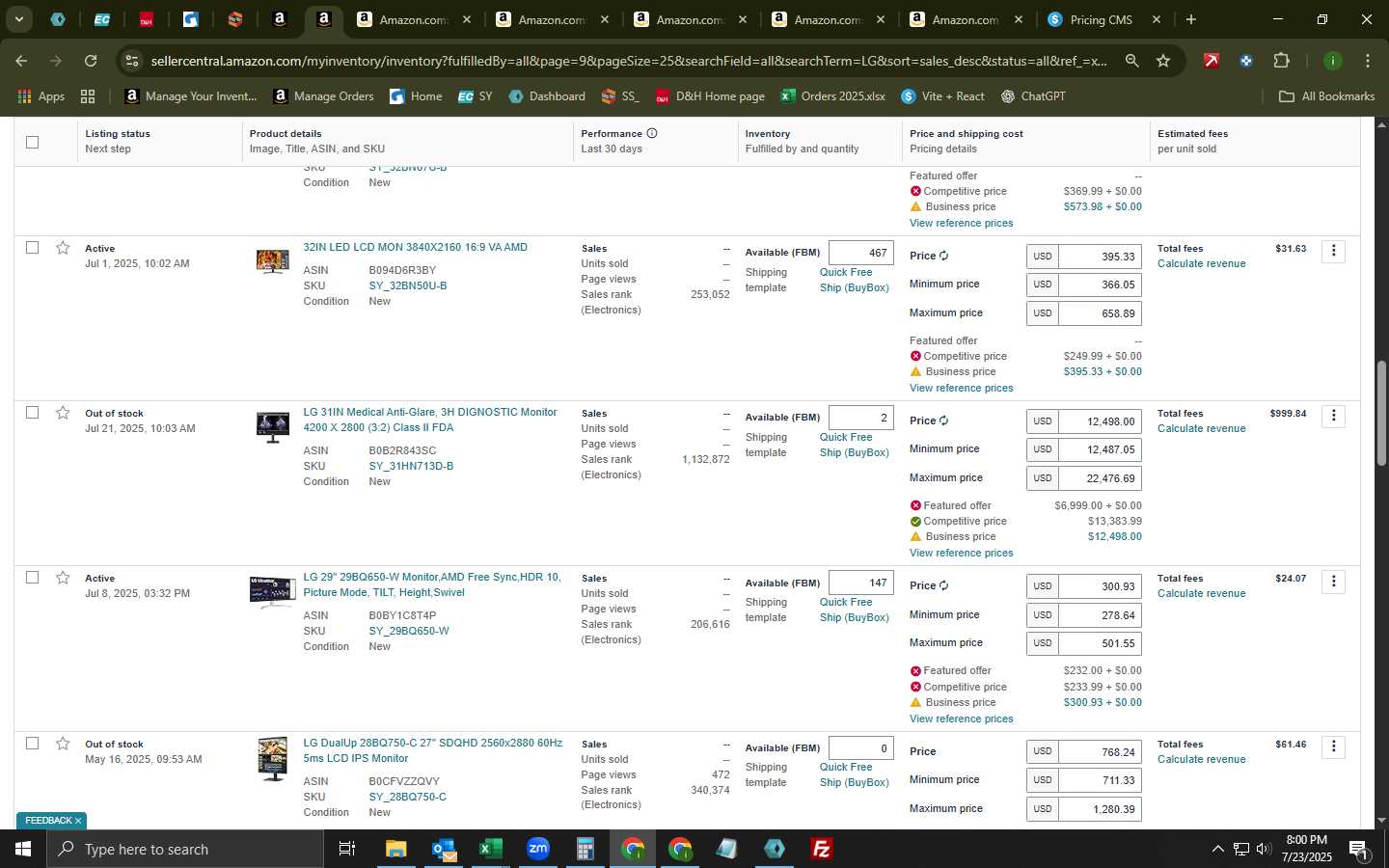This screenshot has height=868, width=1389.
Task: Open File Explorer from taskbar
Action: click(x=395, y=849)
